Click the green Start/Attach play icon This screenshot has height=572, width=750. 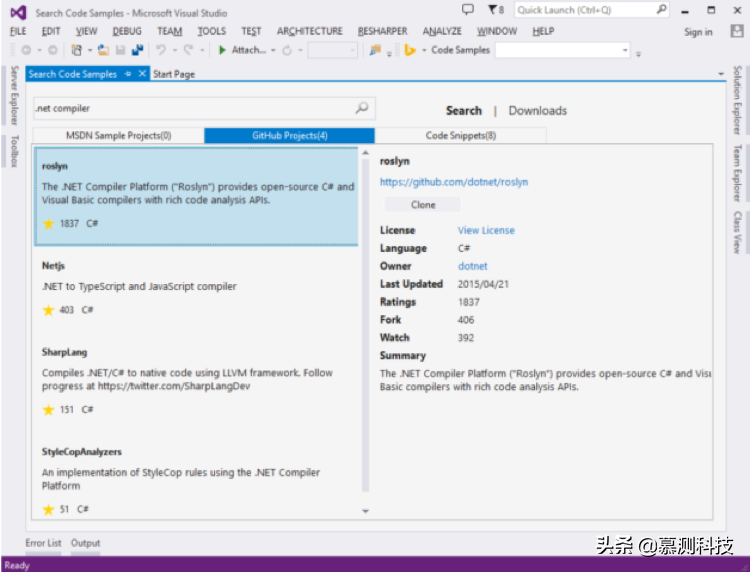(222, 50)
